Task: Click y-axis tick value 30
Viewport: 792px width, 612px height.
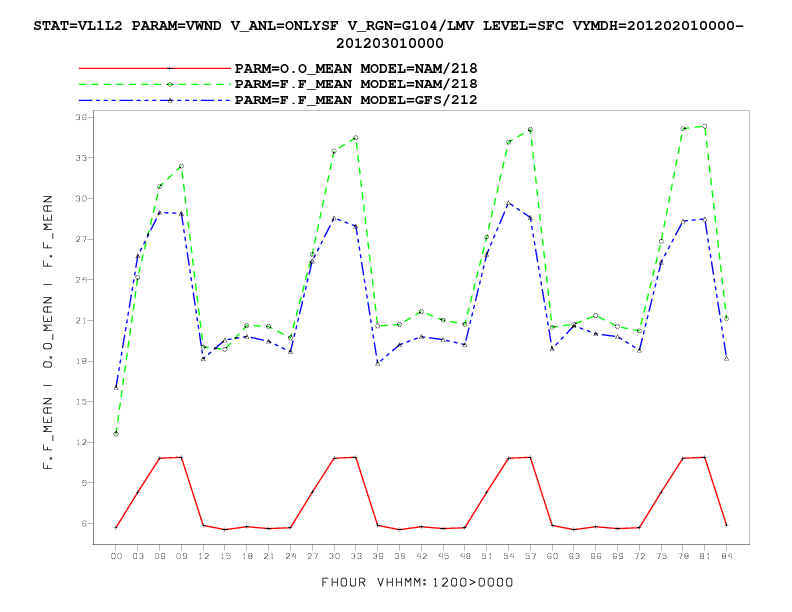Action: tap(81, 198)
